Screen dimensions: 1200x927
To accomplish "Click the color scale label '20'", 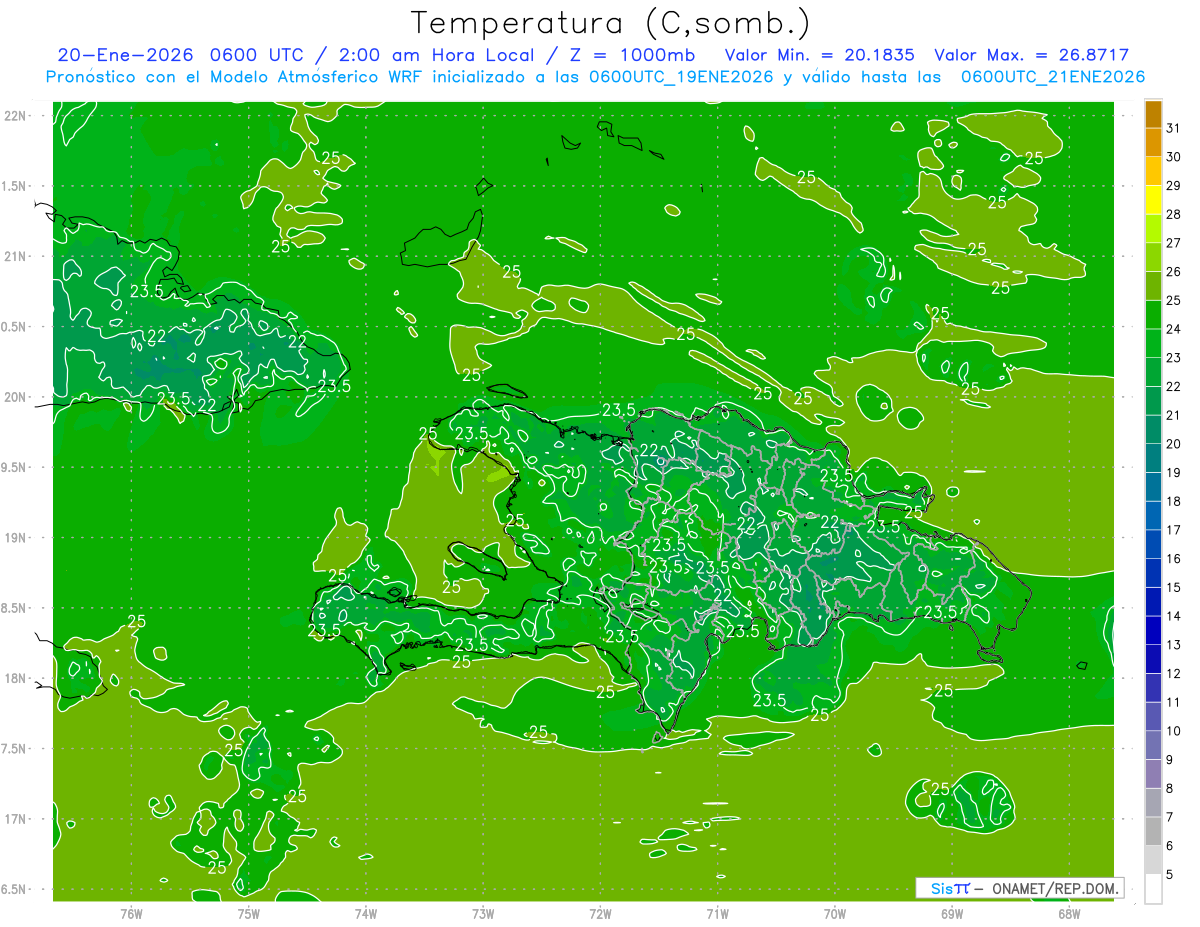I will (1174, 444).
